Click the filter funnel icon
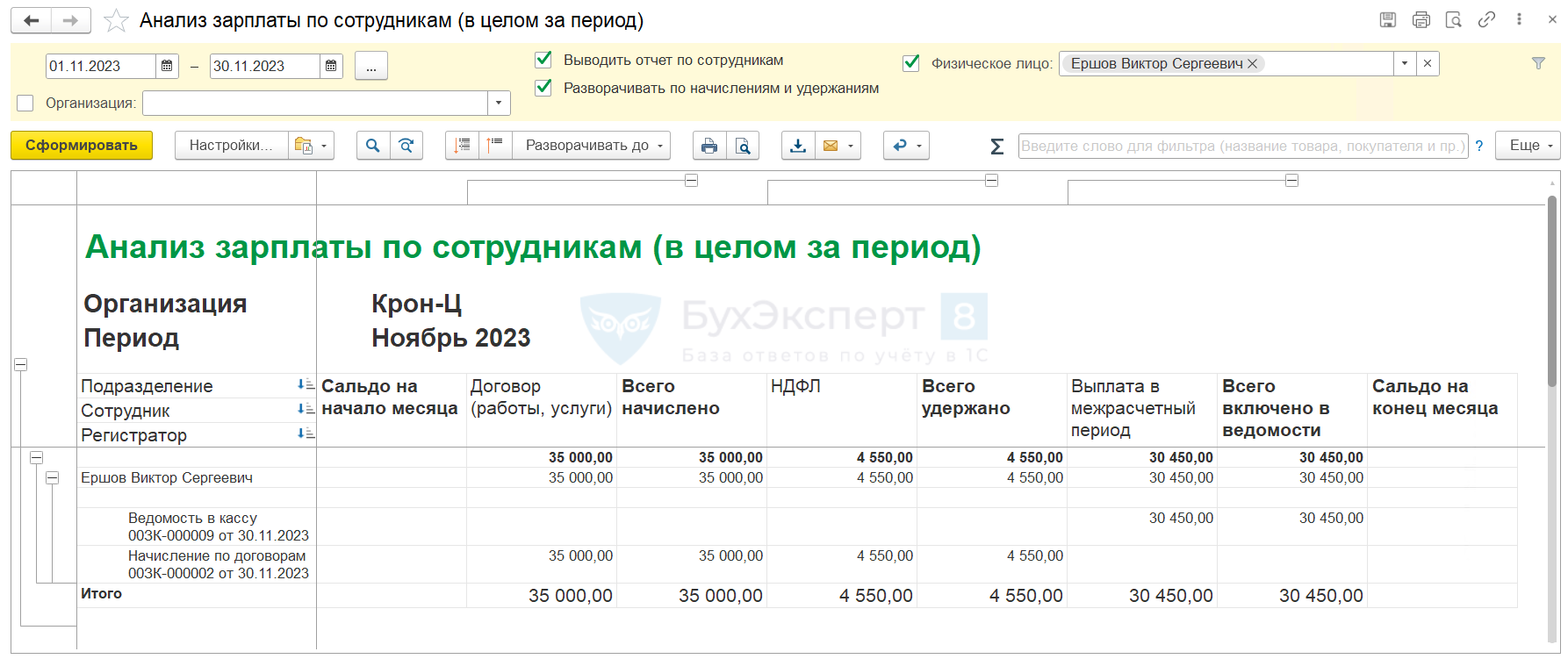 tap(1538, 63)
